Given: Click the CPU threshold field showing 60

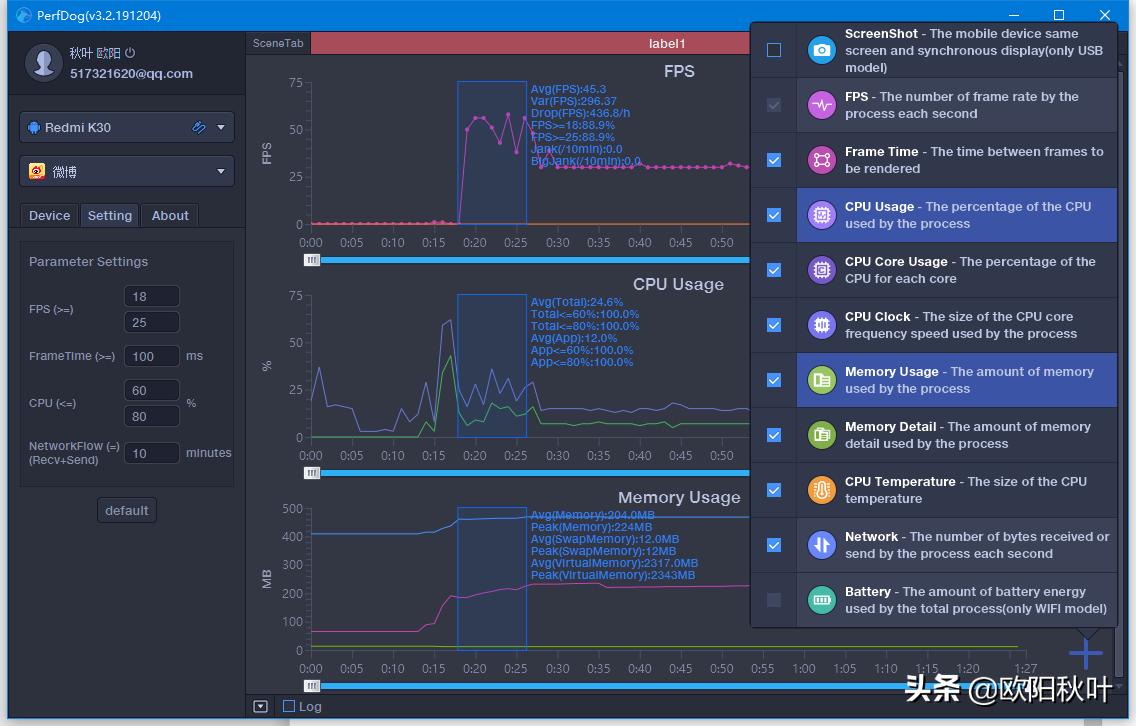Looking at the screenshot, I should (x=152, y=391).
